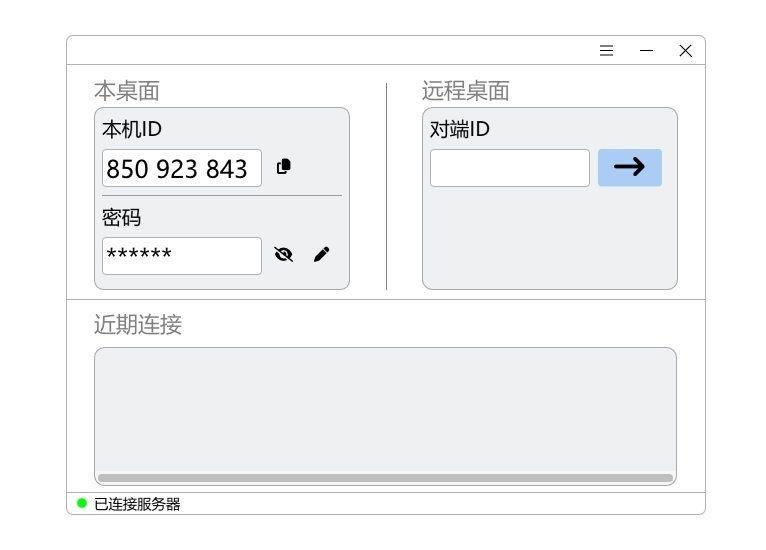
Task: Click the horizontal scrollbar in recent connections
Action: (x=384, y=478)
